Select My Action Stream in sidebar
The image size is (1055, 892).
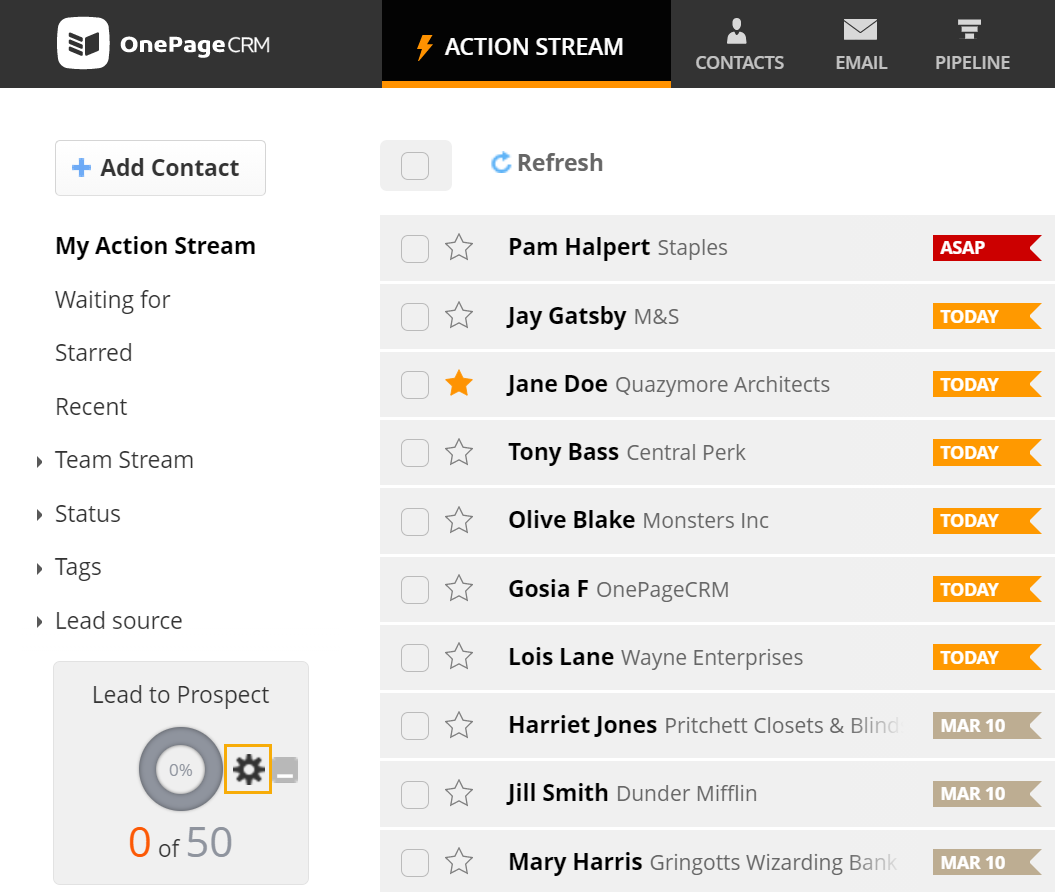[x=155, y=246]
